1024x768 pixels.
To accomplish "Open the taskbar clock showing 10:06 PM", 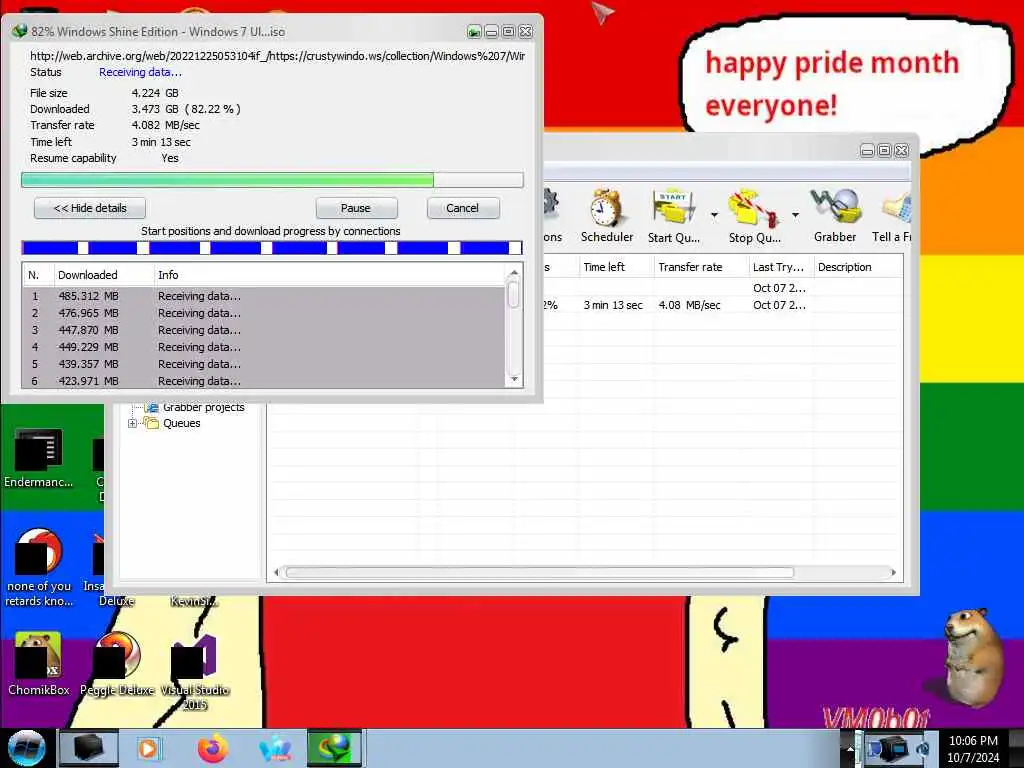I will pyautogui.click(x=973, y=748).
